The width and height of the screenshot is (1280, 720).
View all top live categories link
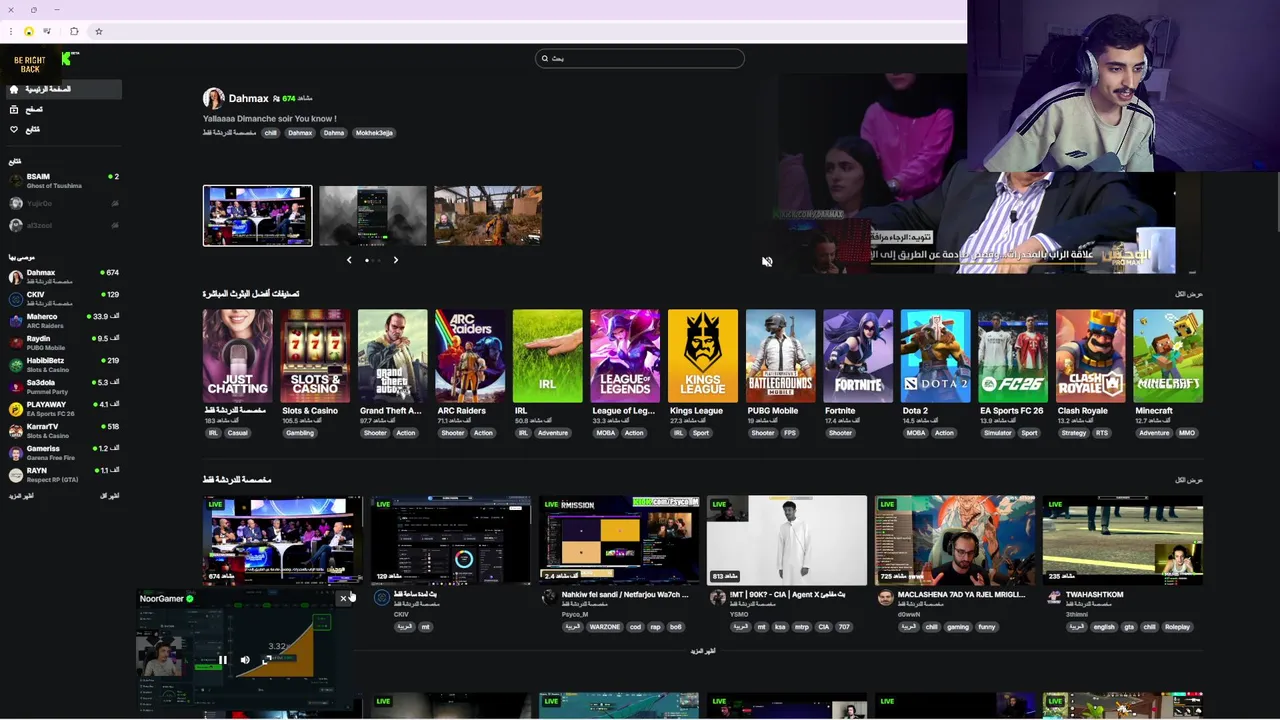1189,294
